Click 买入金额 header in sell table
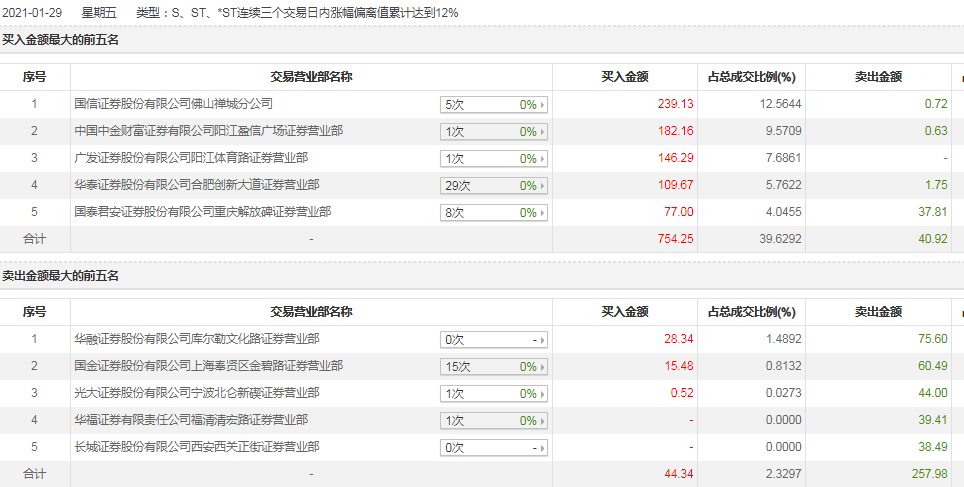 point(625,312)
